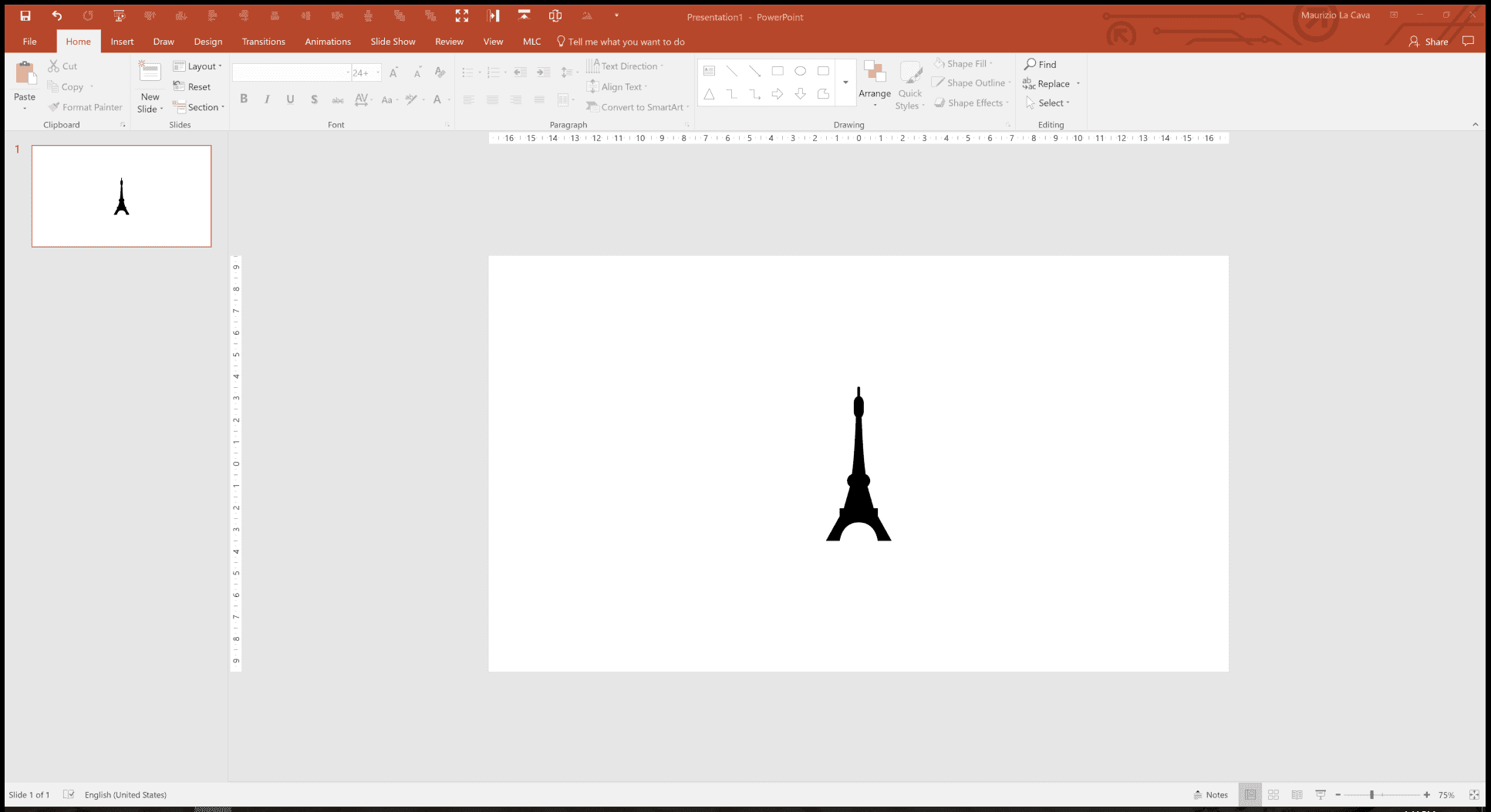The width and height of the screenshot is (1491, 812).
Task: Select the Text Box tool in shapes gallery
Action: click(x=708, y=70)
